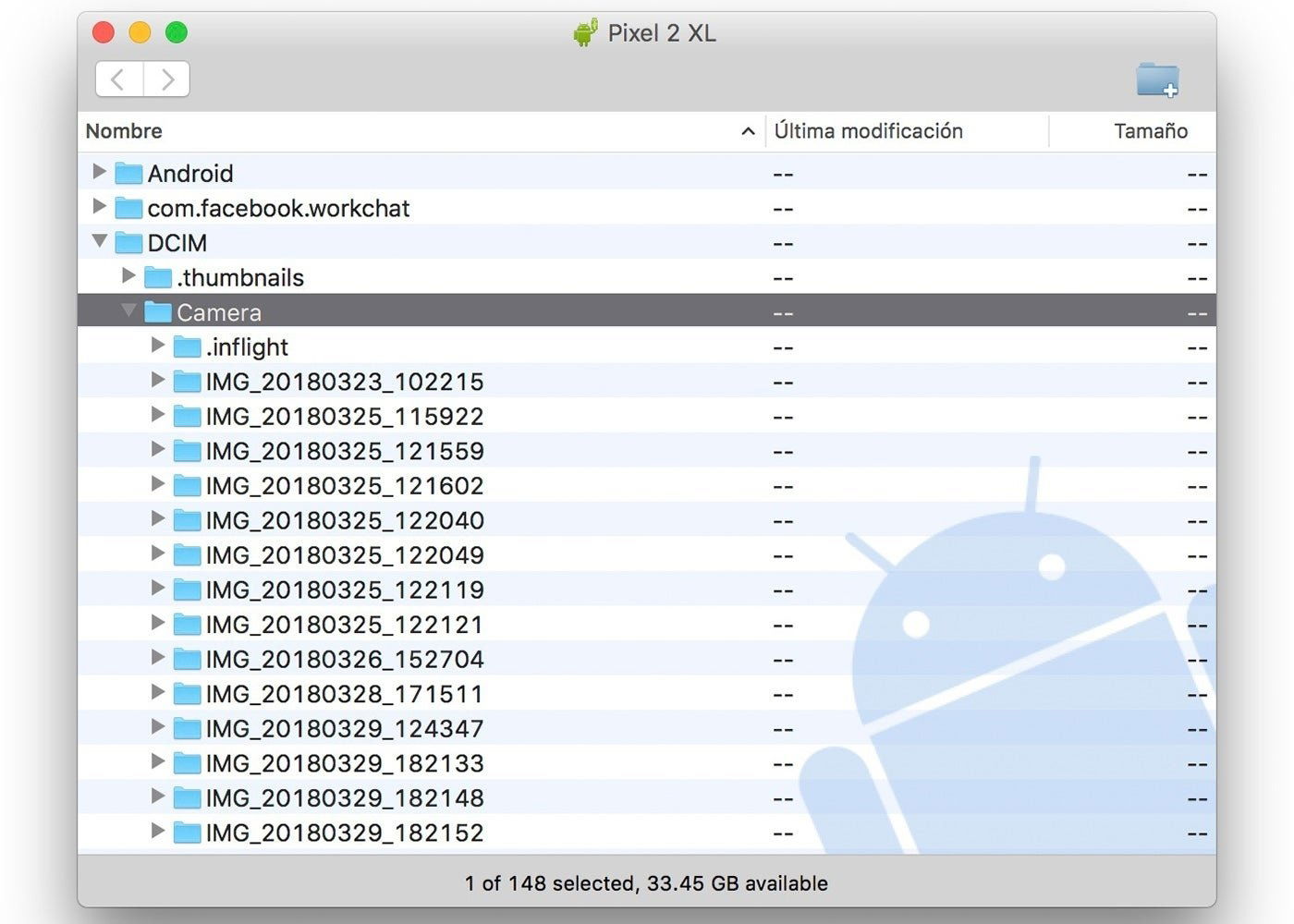Close the Pixel 2 XL window
Screen dimensions: 1294x924
tap(104, 33)
